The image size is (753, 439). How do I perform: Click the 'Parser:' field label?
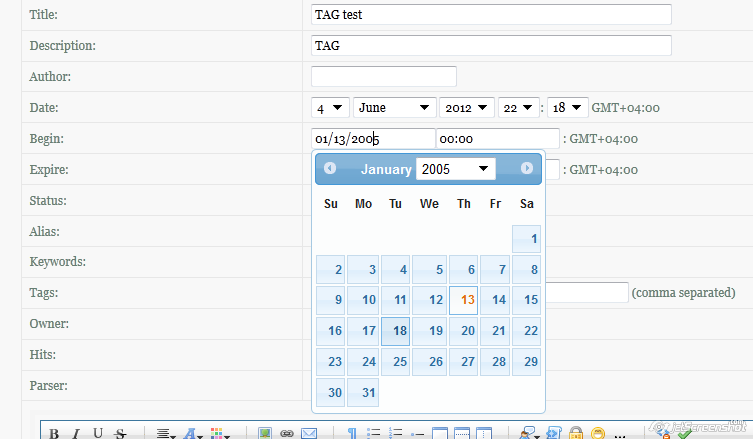click(x=49, y=385)
